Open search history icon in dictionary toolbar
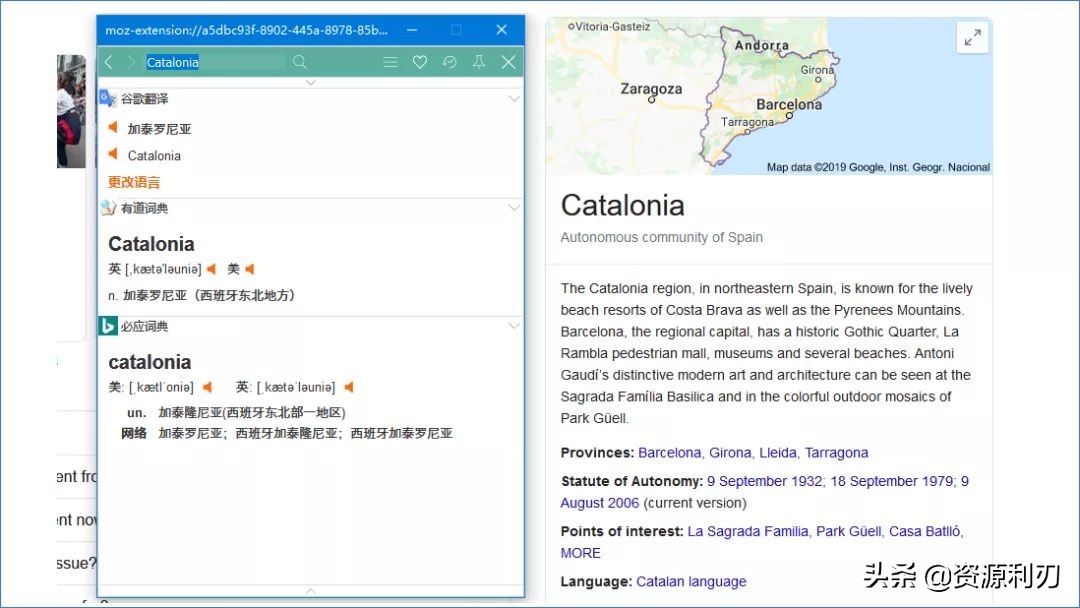1080x608 pixels. tap(450, 62)
